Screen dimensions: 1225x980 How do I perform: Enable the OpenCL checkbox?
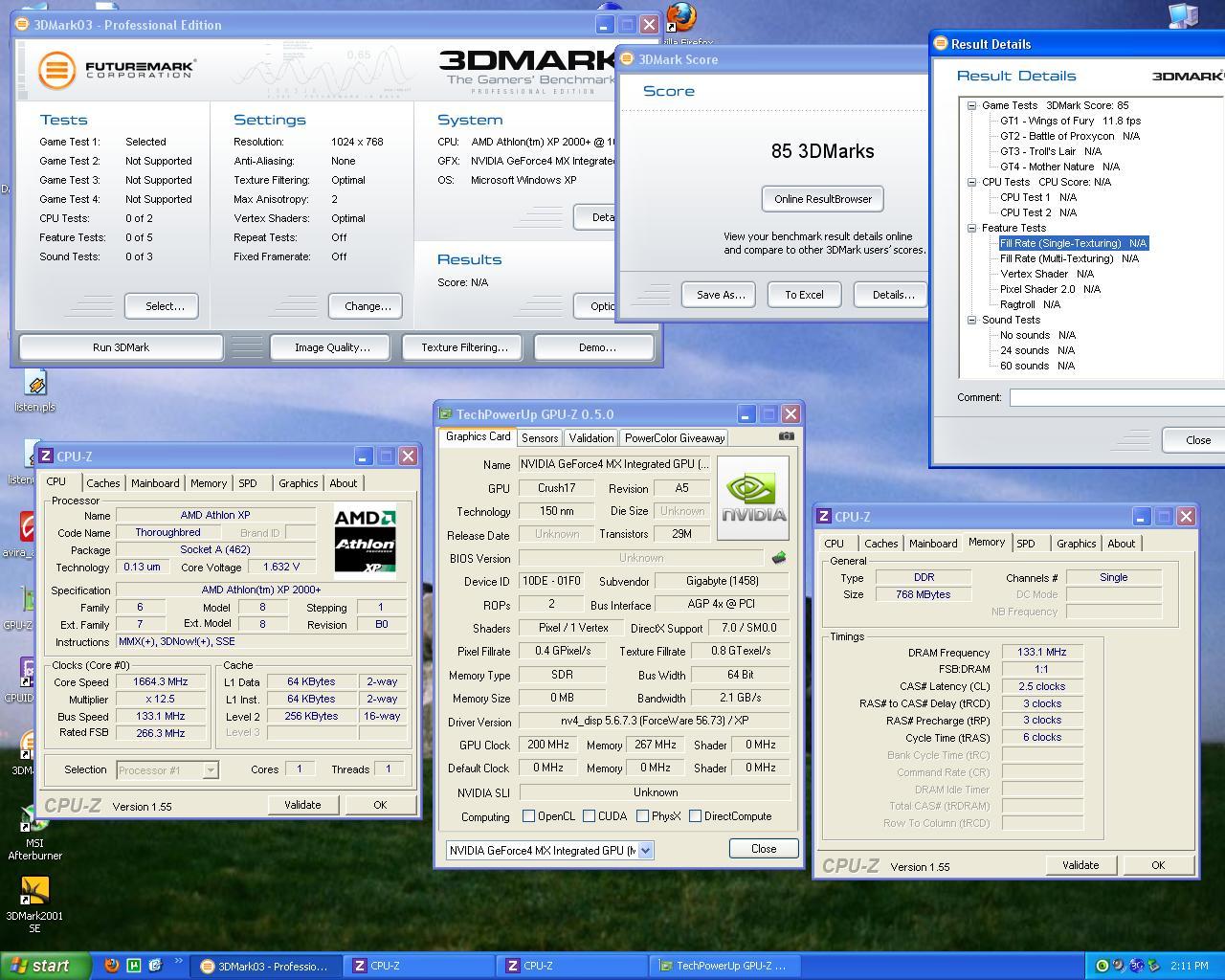click(528, 816)
